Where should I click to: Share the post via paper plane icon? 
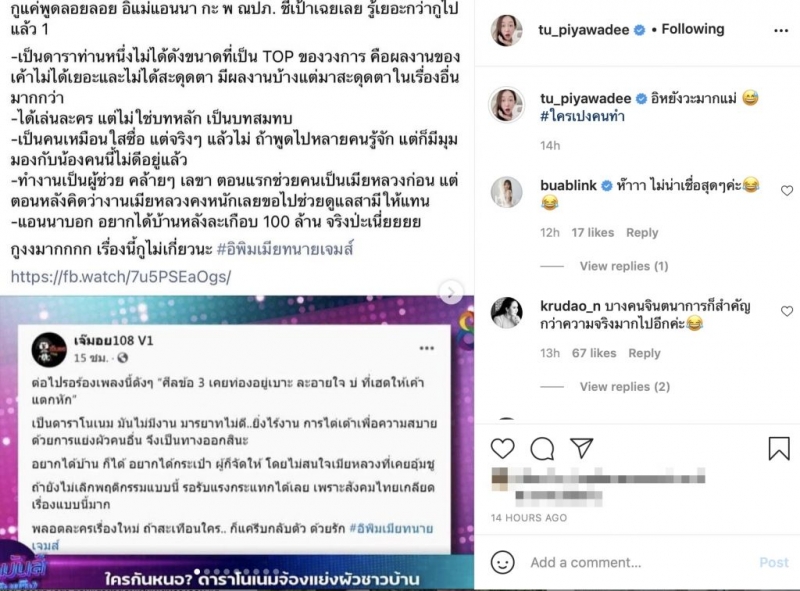(x=582, y=448)
